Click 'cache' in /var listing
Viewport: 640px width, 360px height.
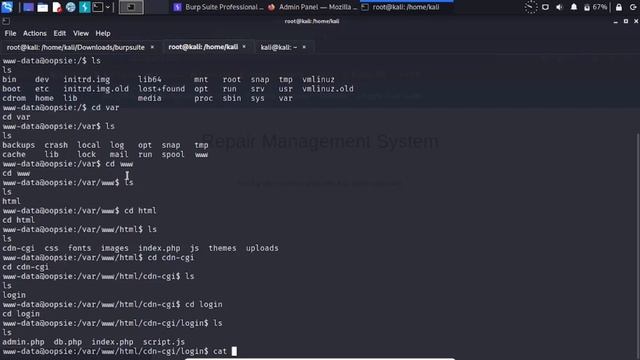click(14, 155)
